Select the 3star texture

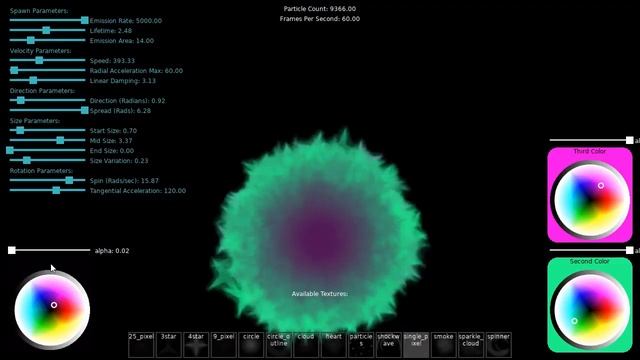(x=169, y=345)
